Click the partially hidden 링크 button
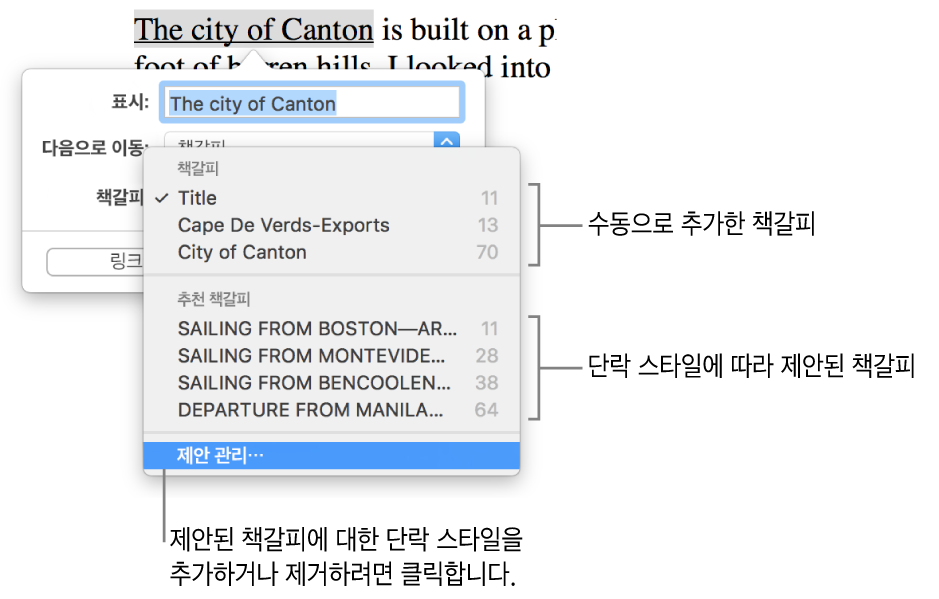Viewport: 939px width, 599px height. 96,262
